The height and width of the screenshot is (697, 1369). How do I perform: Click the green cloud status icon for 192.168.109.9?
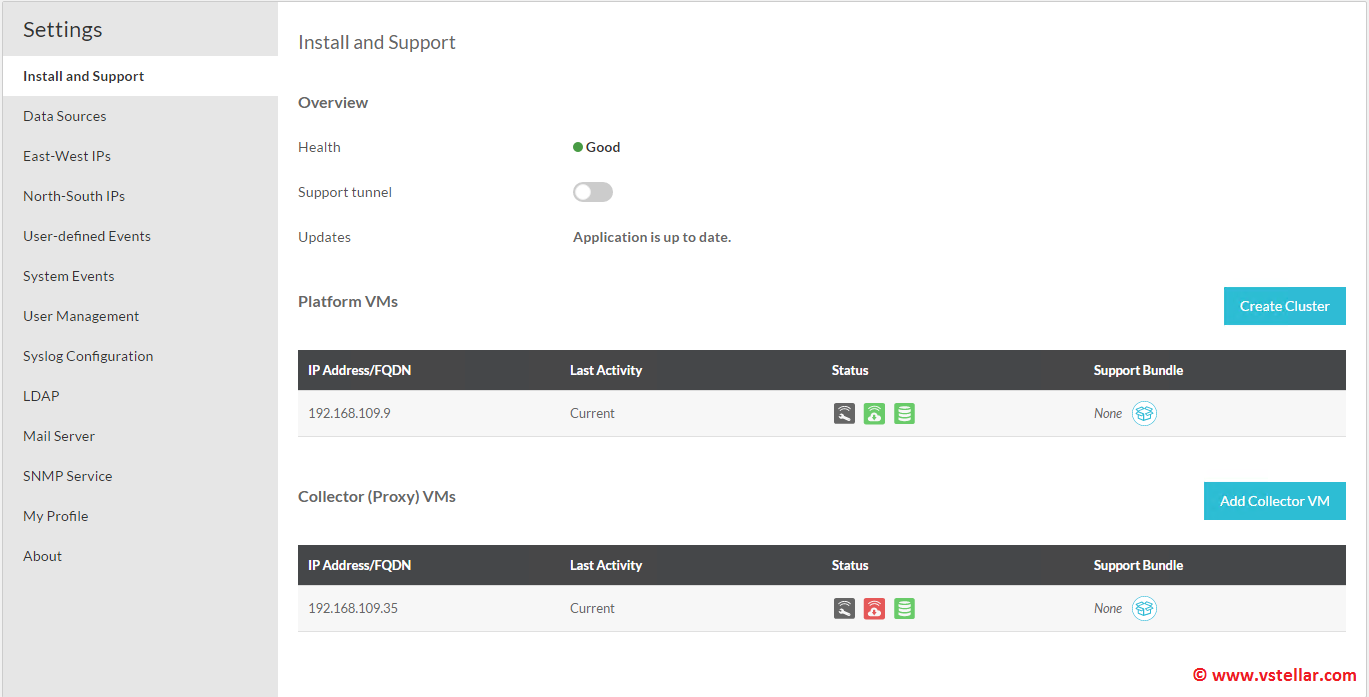[x=874, y=413]
